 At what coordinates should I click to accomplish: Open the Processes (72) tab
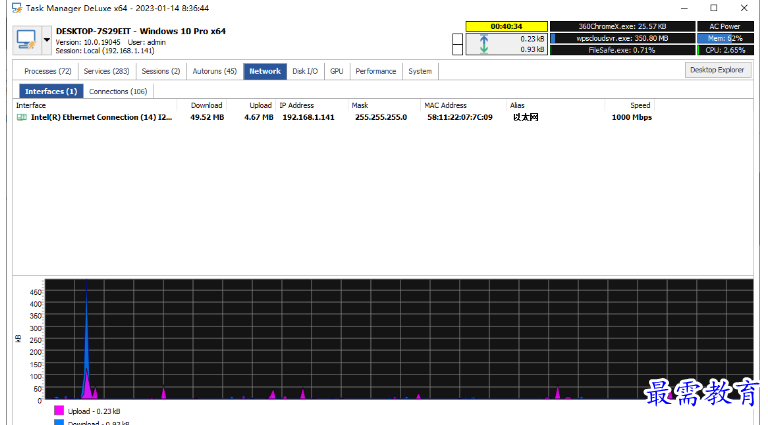pos(48,71)
